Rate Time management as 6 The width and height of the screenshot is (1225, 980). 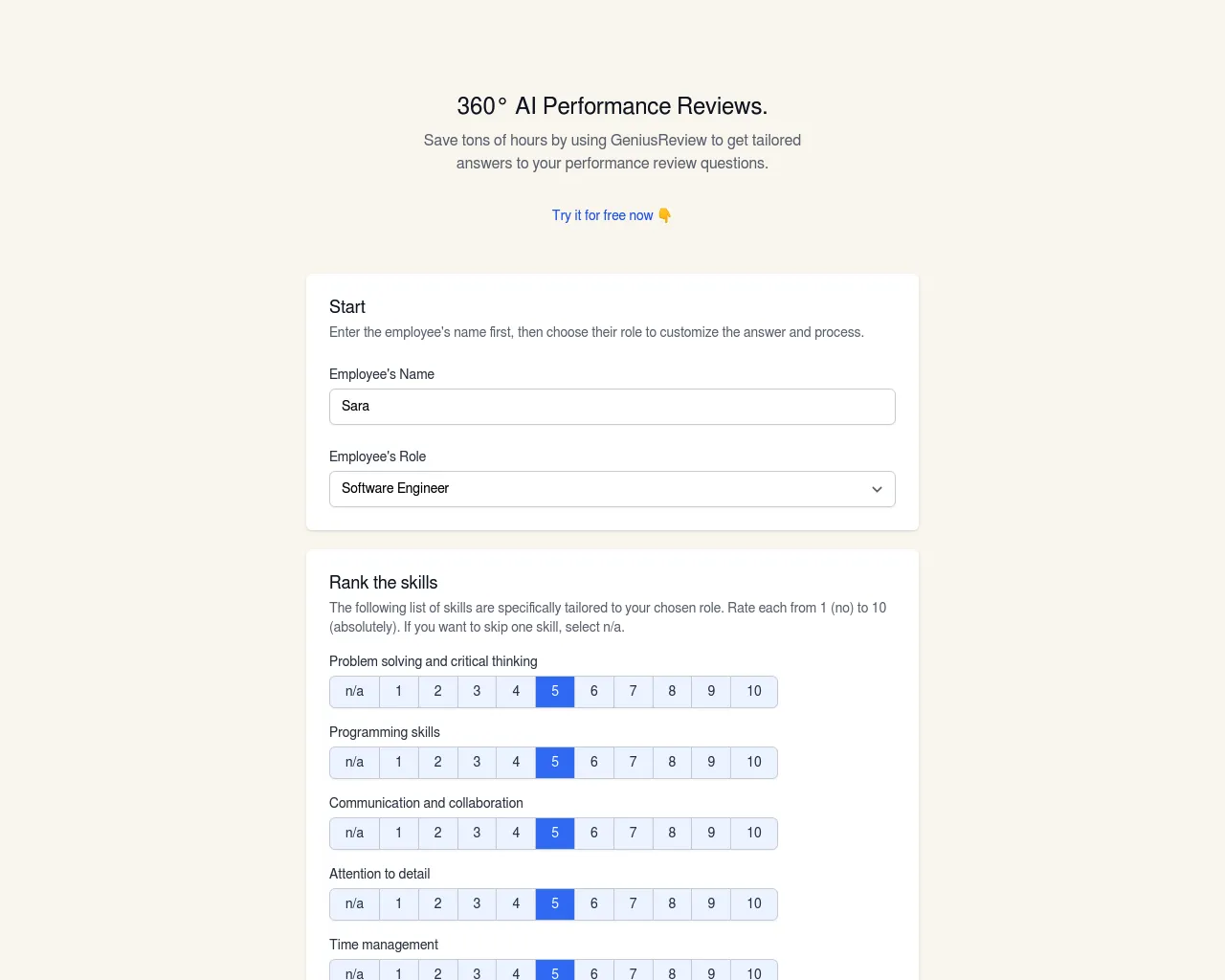coord(593,969)
